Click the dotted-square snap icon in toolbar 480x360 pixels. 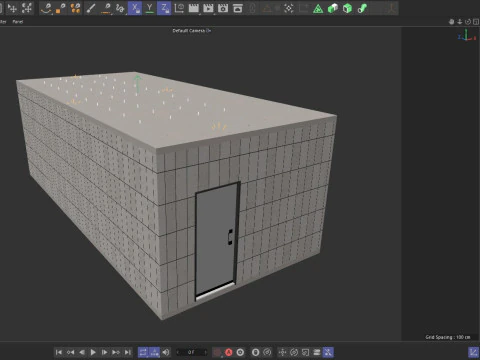(x=289, y=8)
